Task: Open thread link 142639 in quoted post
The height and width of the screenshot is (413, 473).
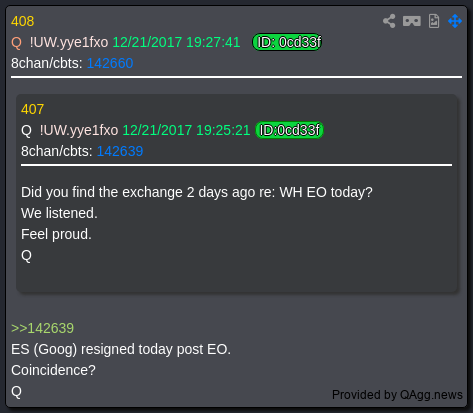Action: 120,151
